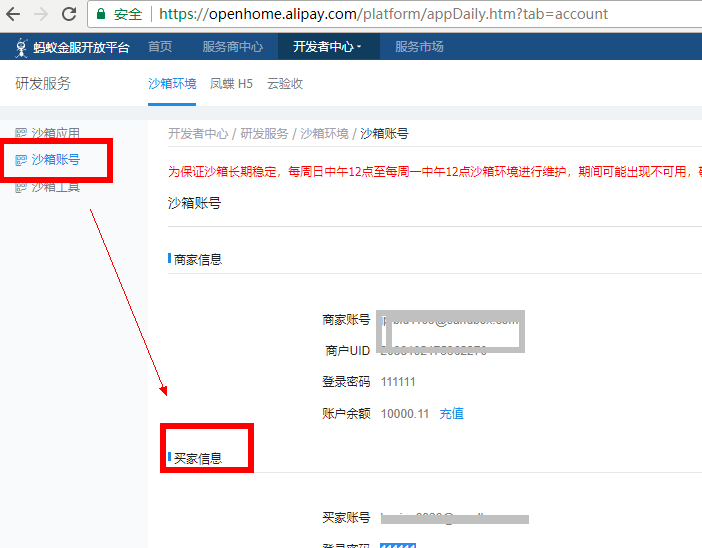Click the balance value 10000.11

[405, 413]
